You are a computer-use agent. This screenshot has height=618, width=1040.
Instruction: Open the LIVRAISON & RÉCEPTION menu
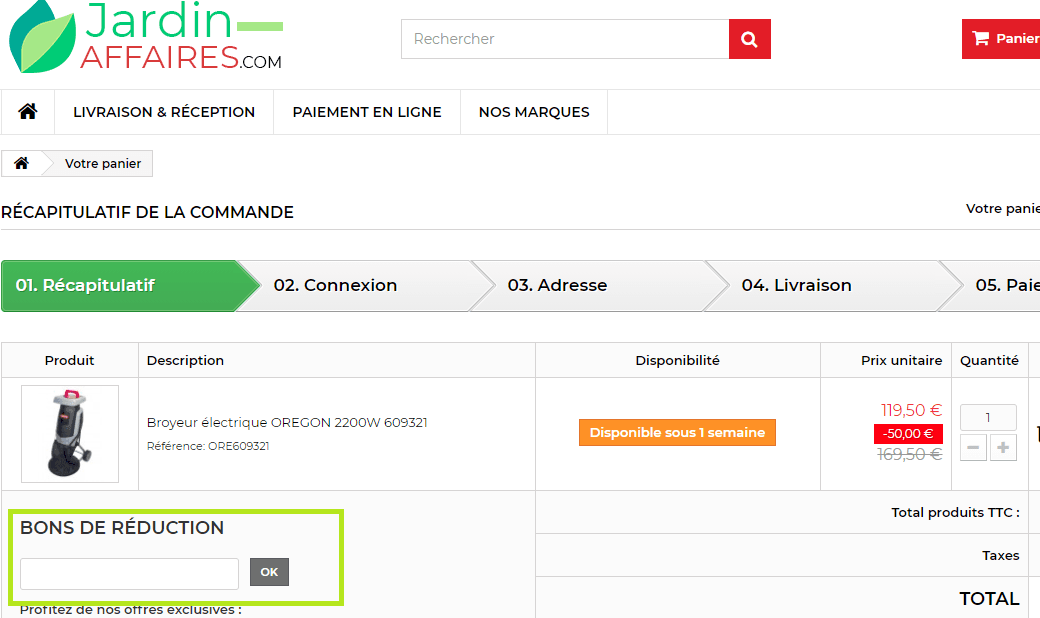(x=163, y=111)
